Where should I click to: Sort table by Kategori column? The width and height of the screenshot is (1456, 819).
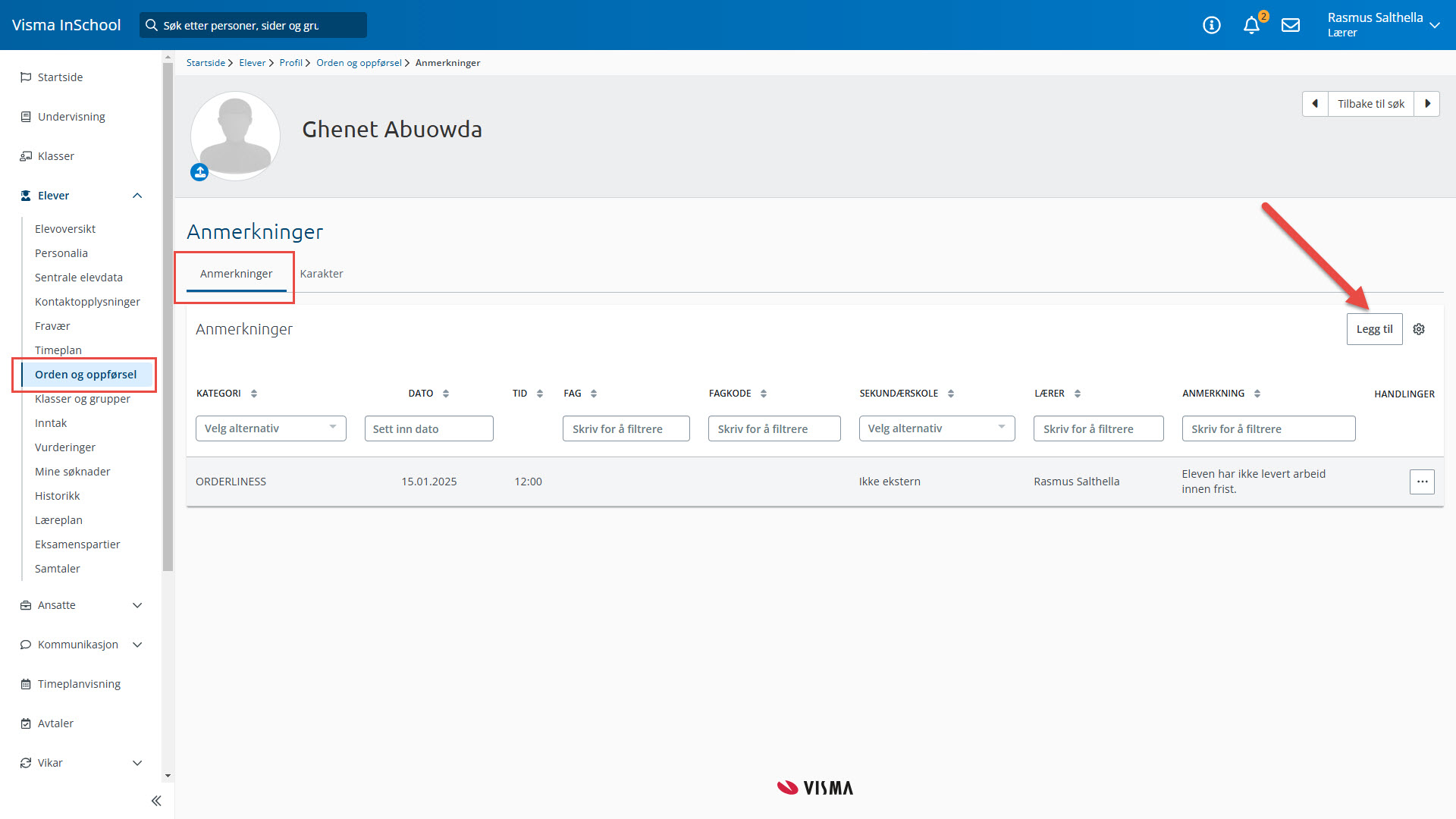(254, 394)
